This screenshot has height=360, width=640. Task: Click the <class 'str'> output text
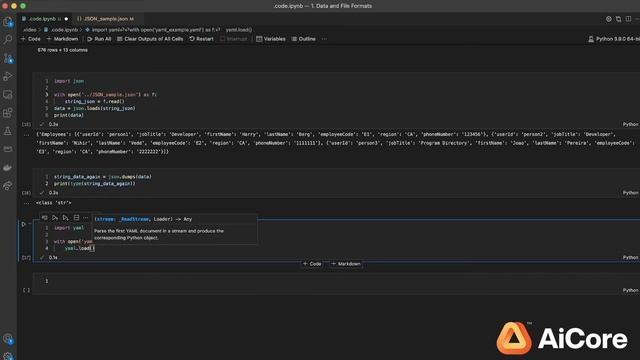[53, 203]
